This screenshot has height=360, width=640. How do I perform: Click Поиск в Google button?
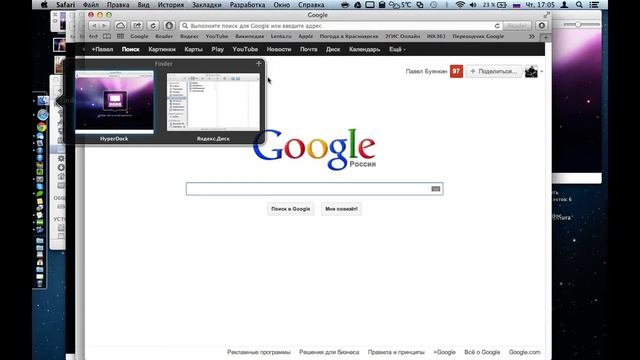pos(291,209)
